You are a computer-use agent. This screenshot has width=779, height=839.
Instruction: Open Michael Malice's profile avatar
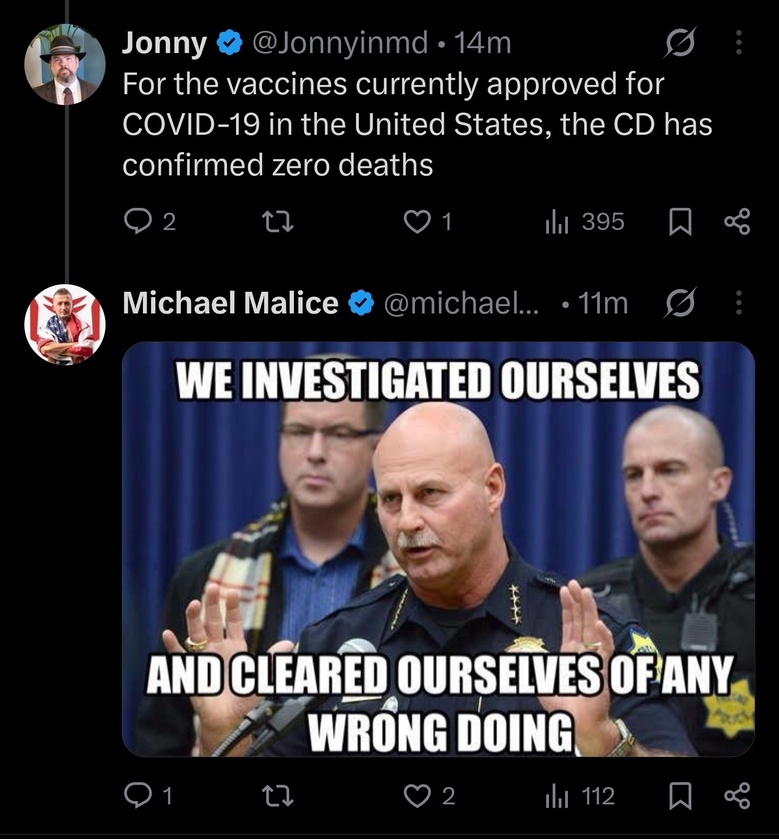[65, 325]
